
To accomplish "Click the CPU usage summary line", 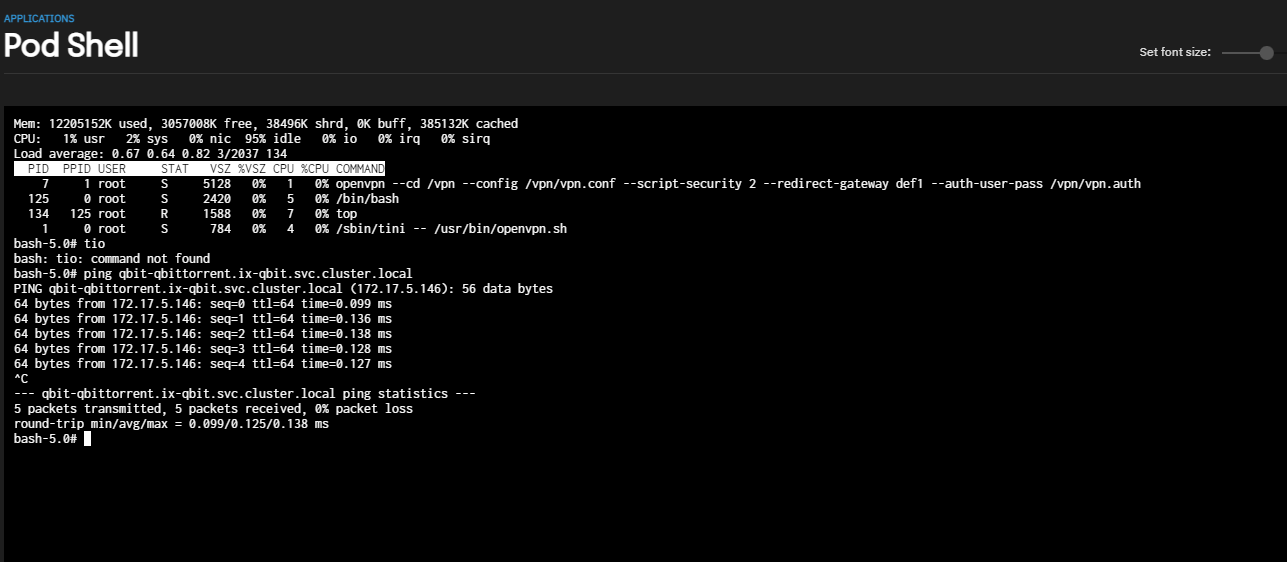I will [251, 139].
